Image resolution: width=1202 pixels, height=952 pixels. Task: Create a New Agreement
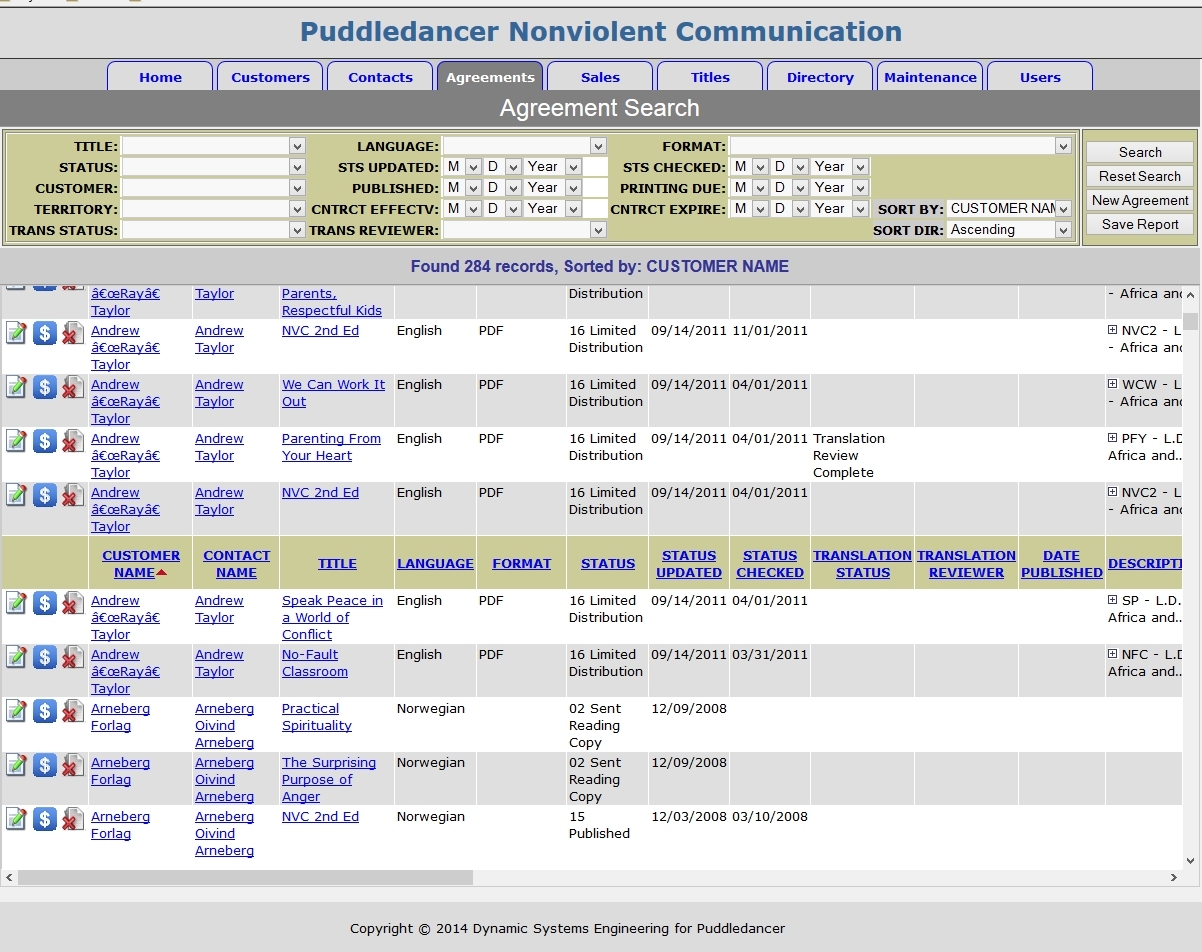[x=1140, y=200]
